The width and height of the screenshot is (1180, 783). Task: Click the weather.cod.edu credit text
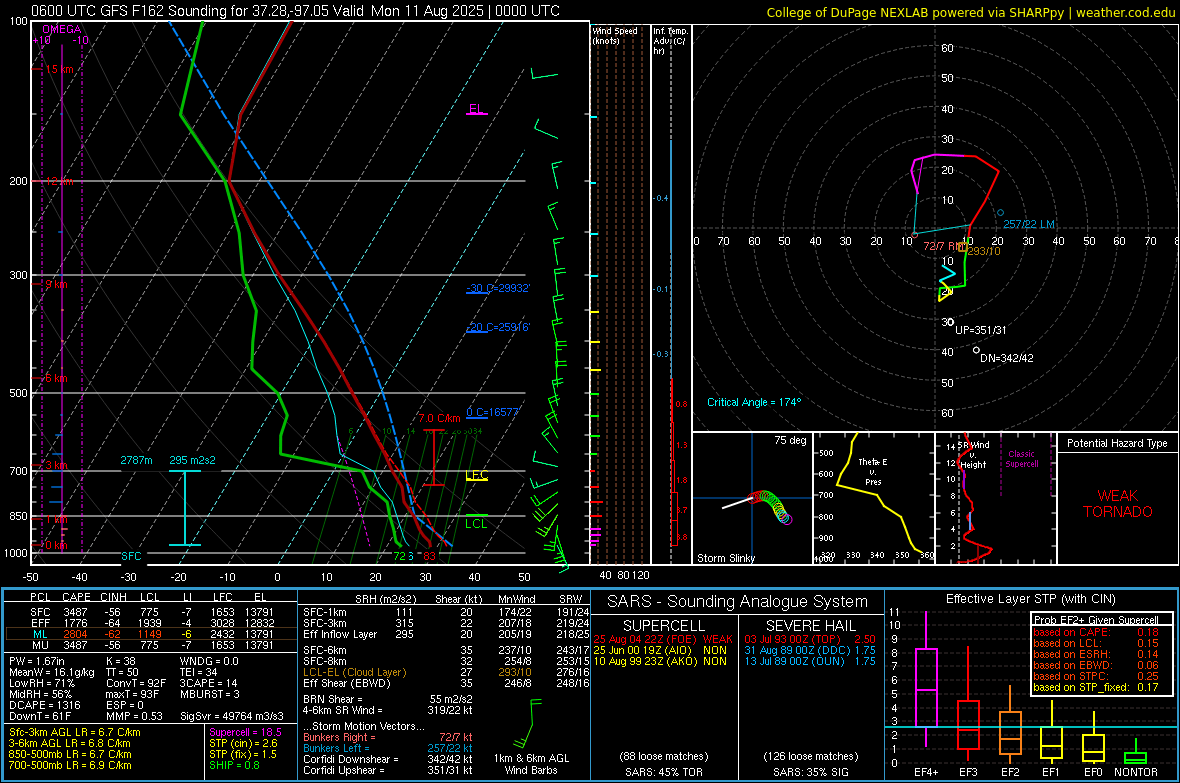[x=1125, y=12]
